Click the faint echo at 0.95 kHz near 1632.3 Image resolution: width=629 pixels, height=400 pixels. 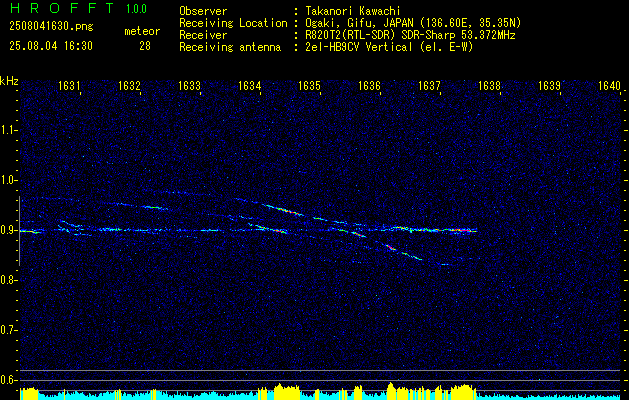pyautogui.click(x=154, y=207)
